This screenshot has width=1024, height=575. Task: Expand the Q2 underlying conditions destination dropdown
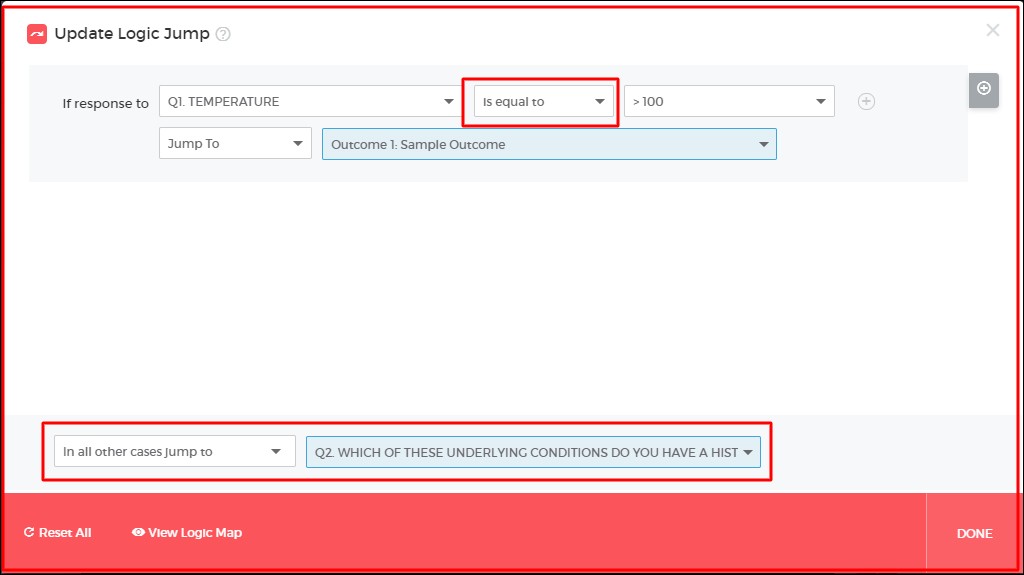pos(533,452)
